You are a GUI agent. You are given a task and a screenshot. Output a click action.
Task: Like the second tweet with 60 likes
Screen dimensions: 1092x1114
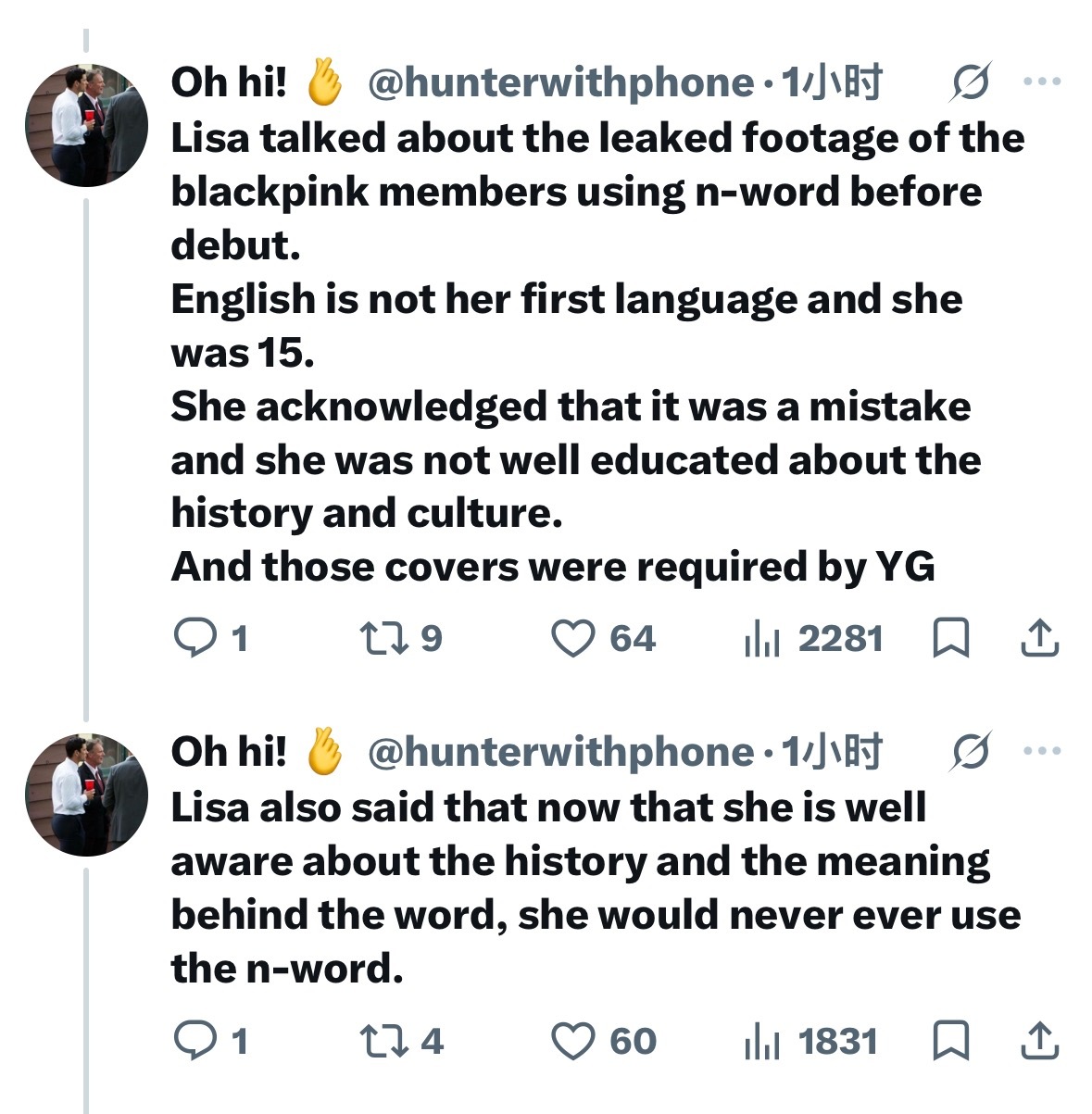pyautogui.click(x=573, y=1041)
